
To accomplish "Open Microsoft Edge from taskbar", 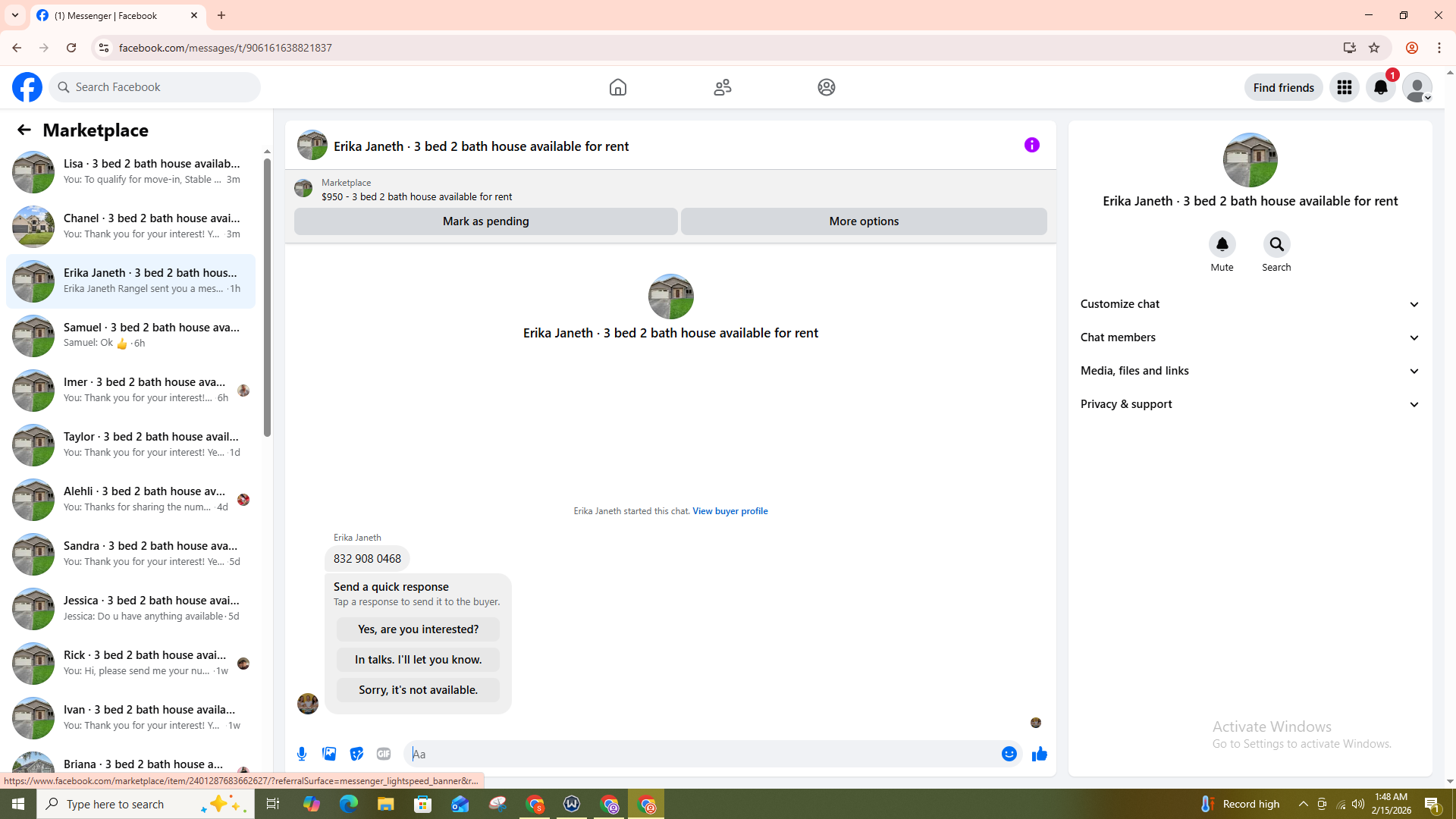I will (349, 804).
